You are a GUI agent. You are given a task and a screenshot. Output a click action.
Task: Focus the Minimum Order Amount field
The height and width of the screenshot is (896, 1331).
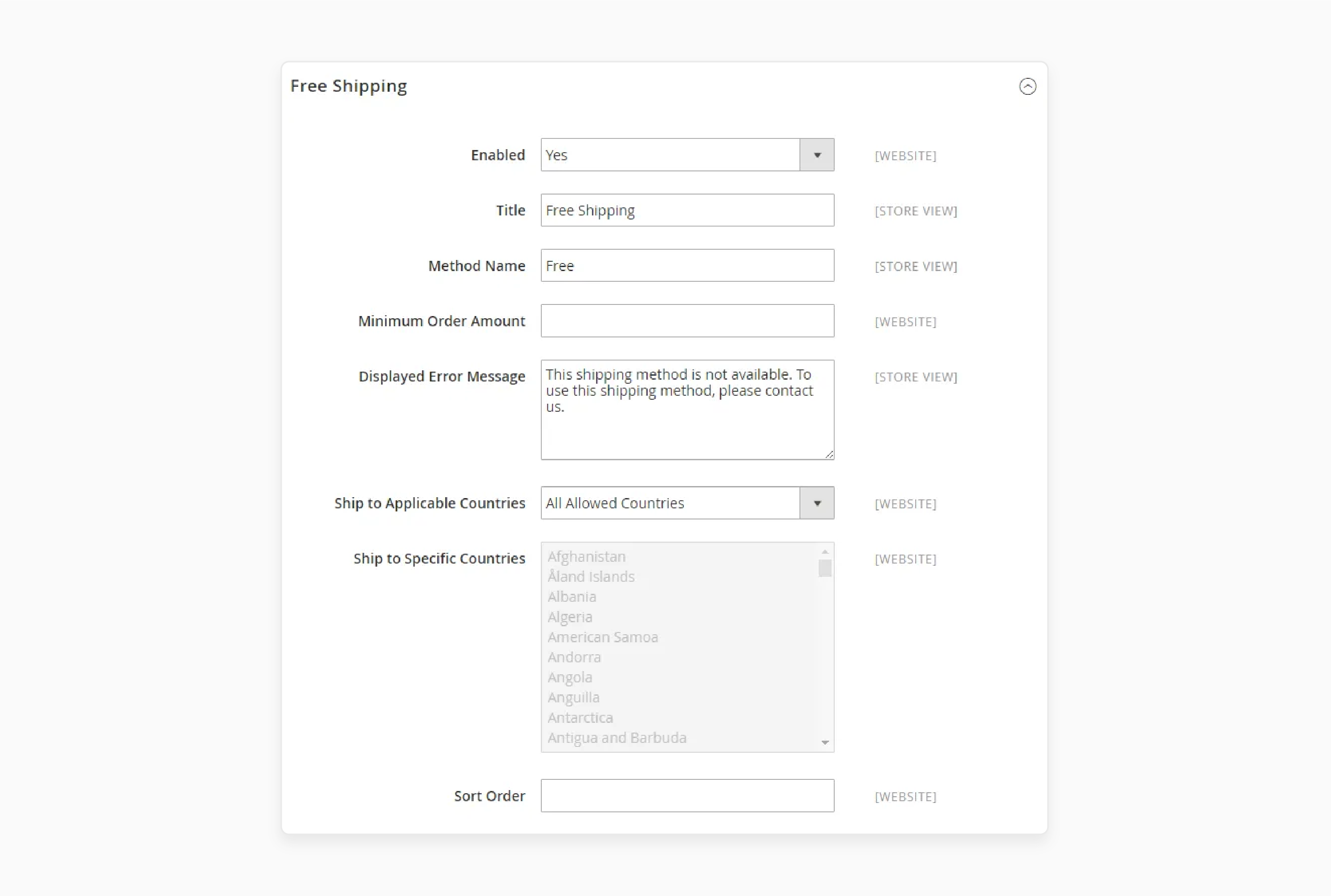click(687, 321)
